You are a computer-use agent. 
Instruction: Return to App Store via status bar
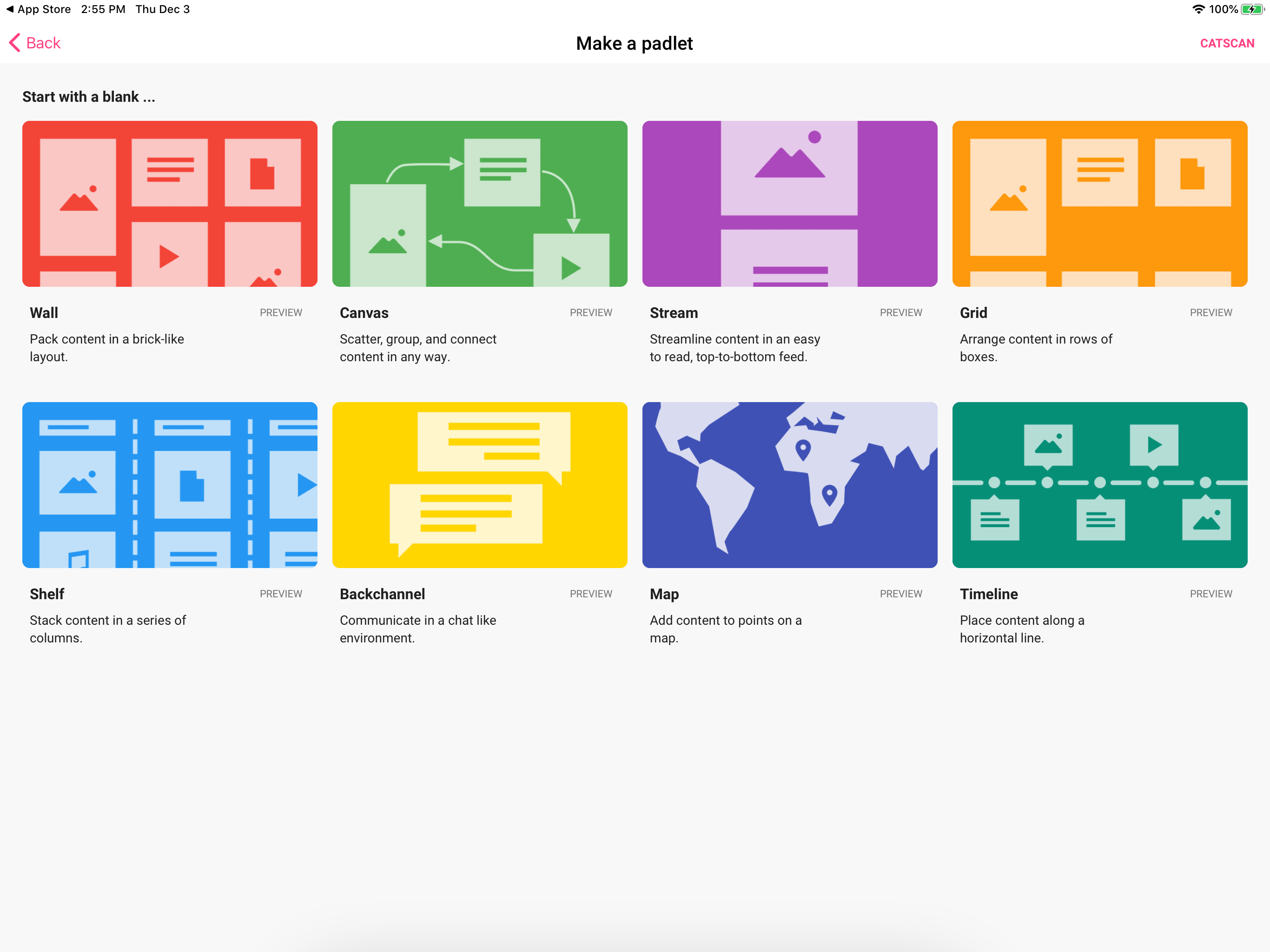pyautogui.click(x=38, y=9)
